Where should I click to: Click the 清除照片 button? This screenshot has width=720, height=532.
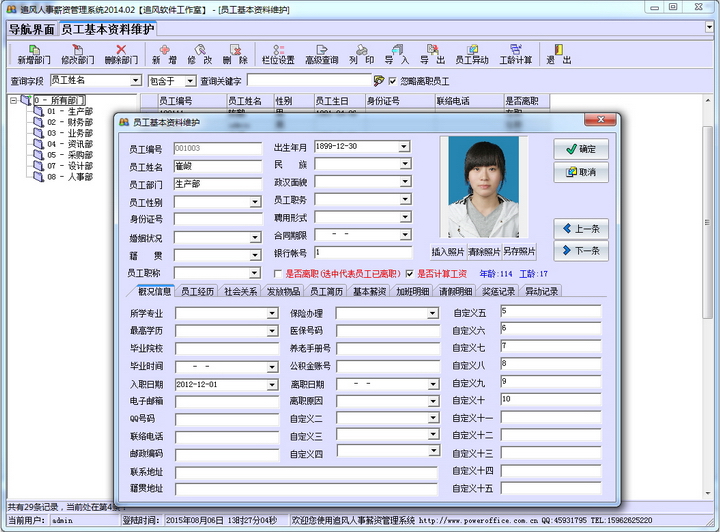tap(484, 252)
